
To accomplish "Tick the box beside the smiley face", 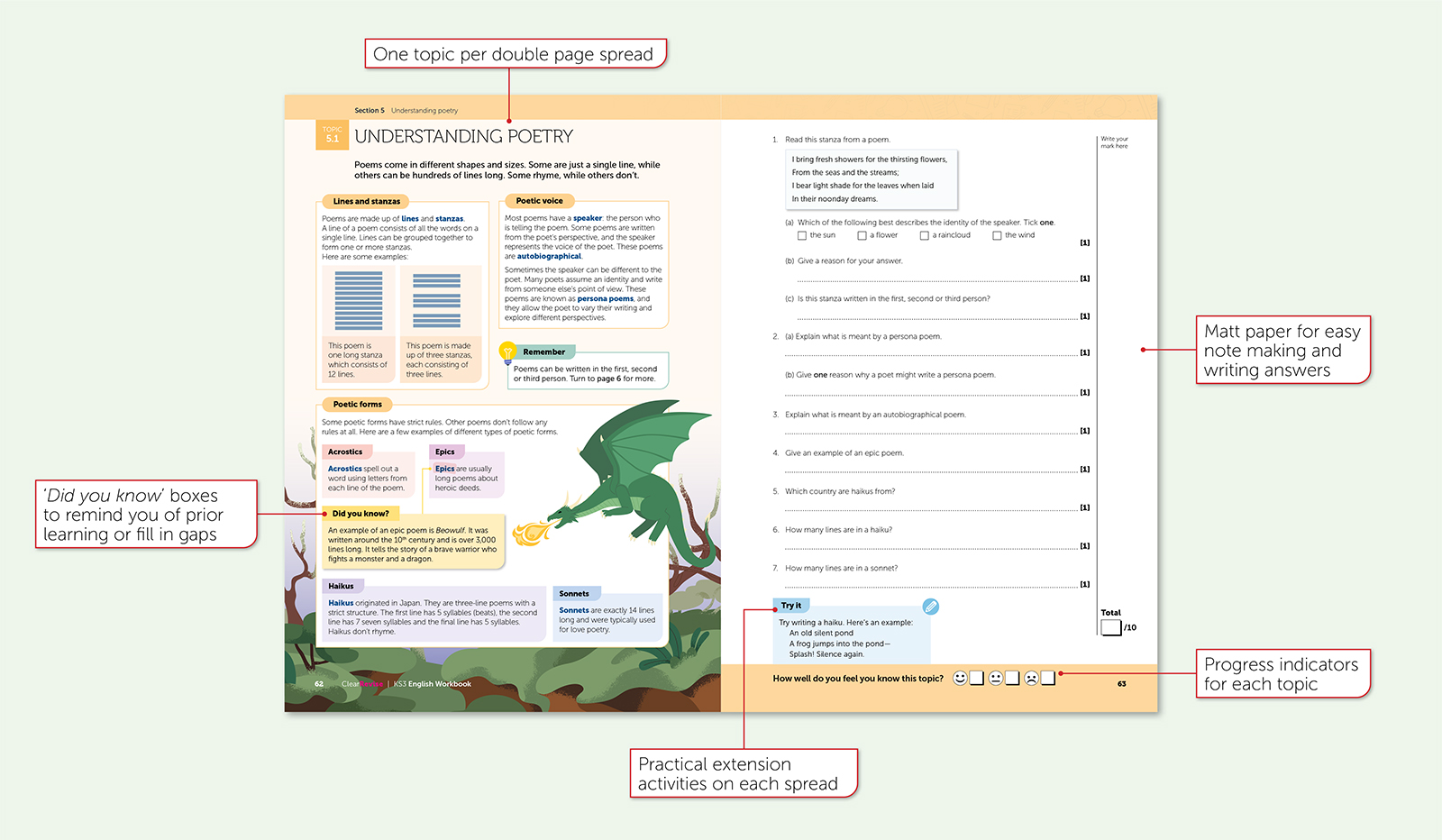I will pyautogui.click(x=975, y=678).
